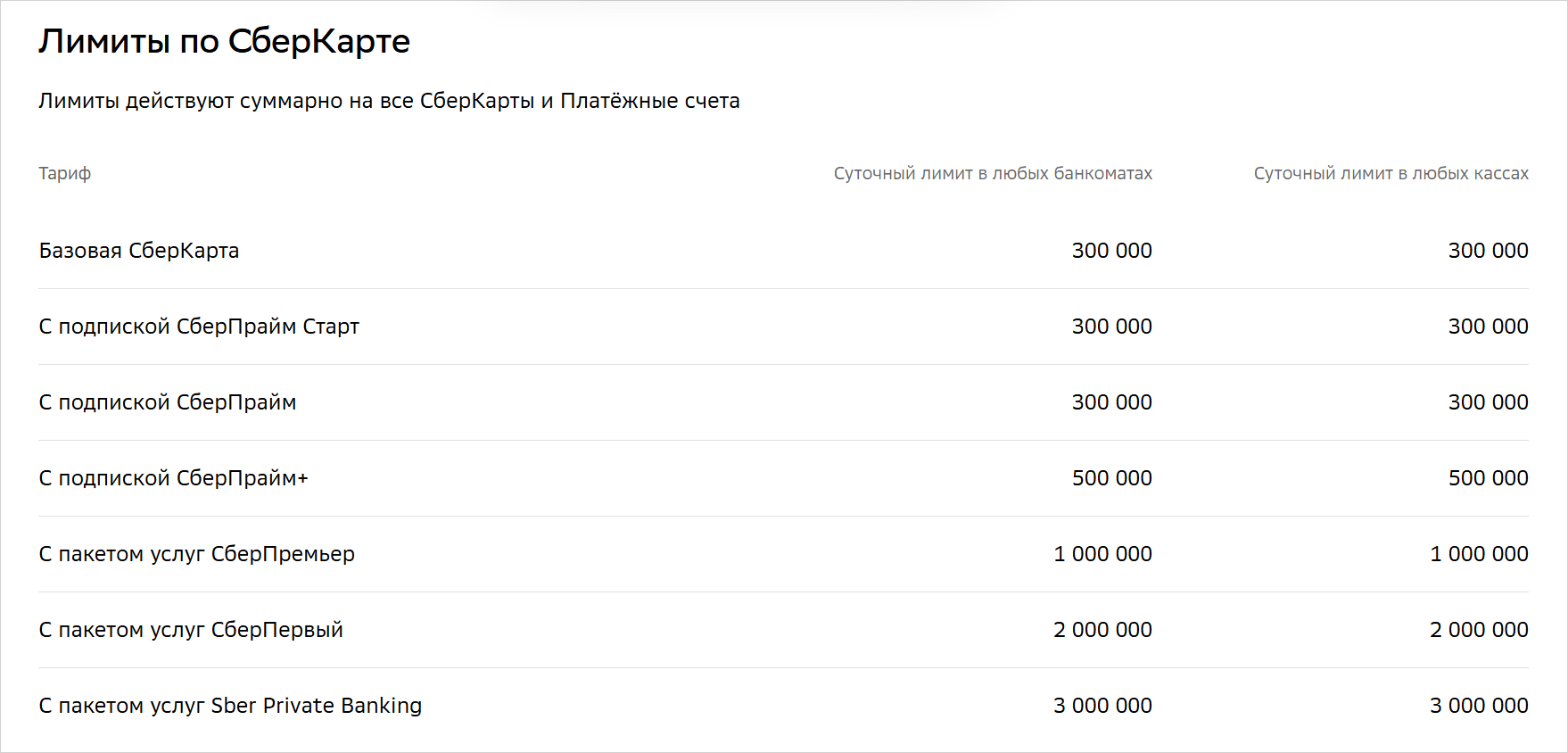Viewport: 1568px width, 753px height.
Task: Click the СберПремьер ATM limit of 1 000 000
Action: pyautogui.click(x=1102, y=554)
